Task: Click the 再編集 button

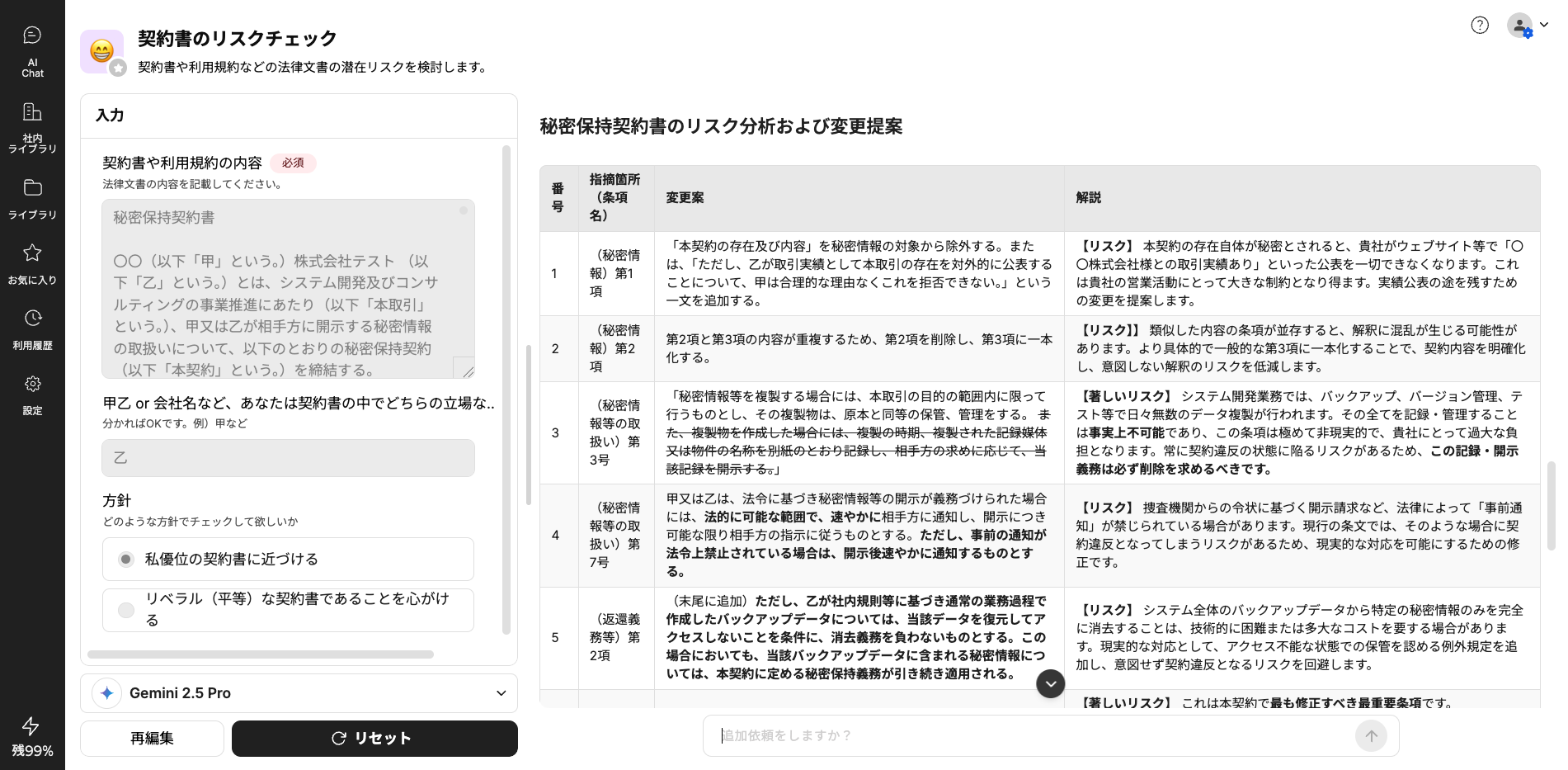Action: (x=152, y=739)
